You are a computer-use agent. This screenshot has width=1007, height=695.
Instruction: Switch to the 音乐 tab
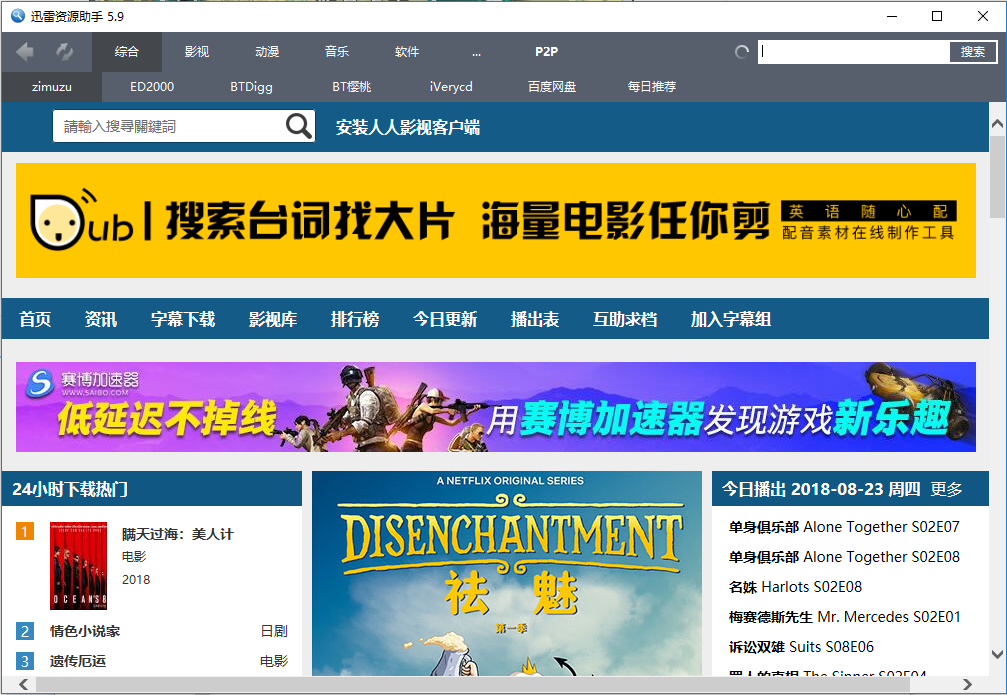tap(337, 51)
